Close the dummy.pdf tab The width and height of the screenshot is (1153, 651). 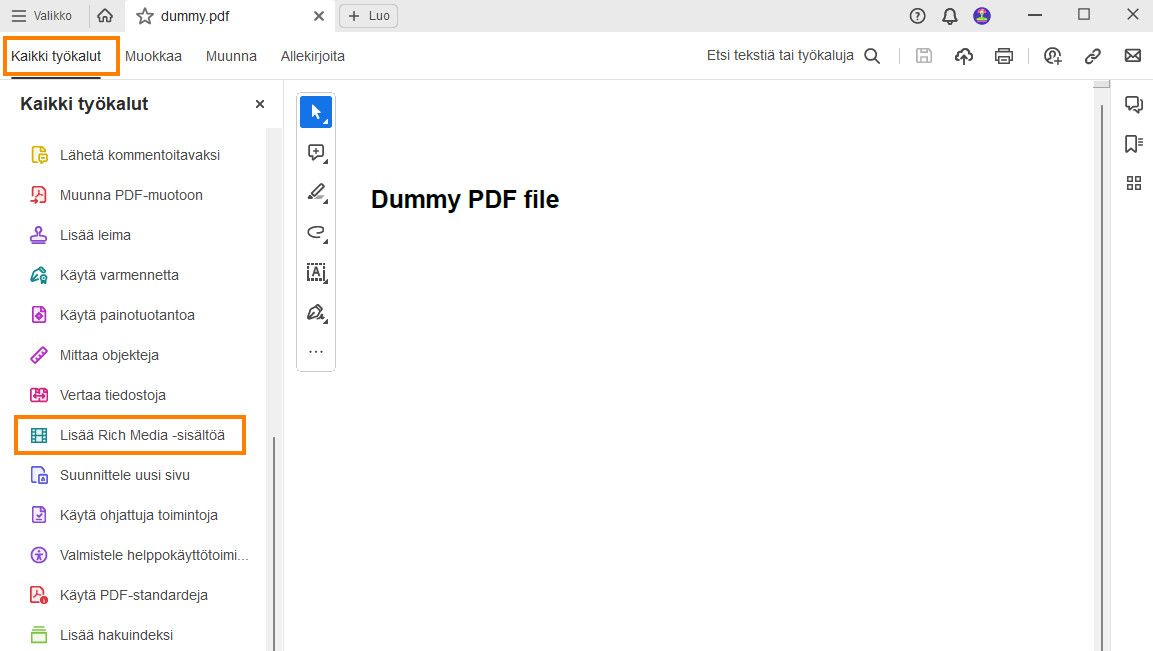[318, 15]
